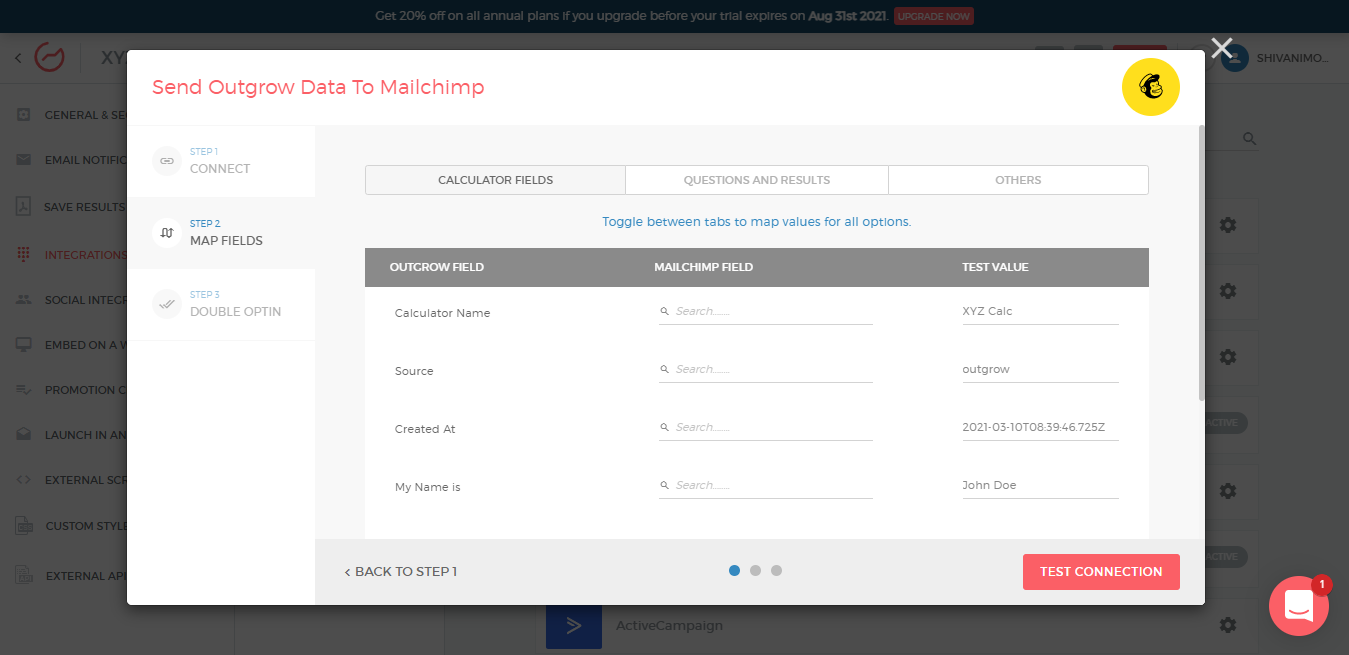
Task: Click Mailchimp field search for Source
Action: [766, 370]
